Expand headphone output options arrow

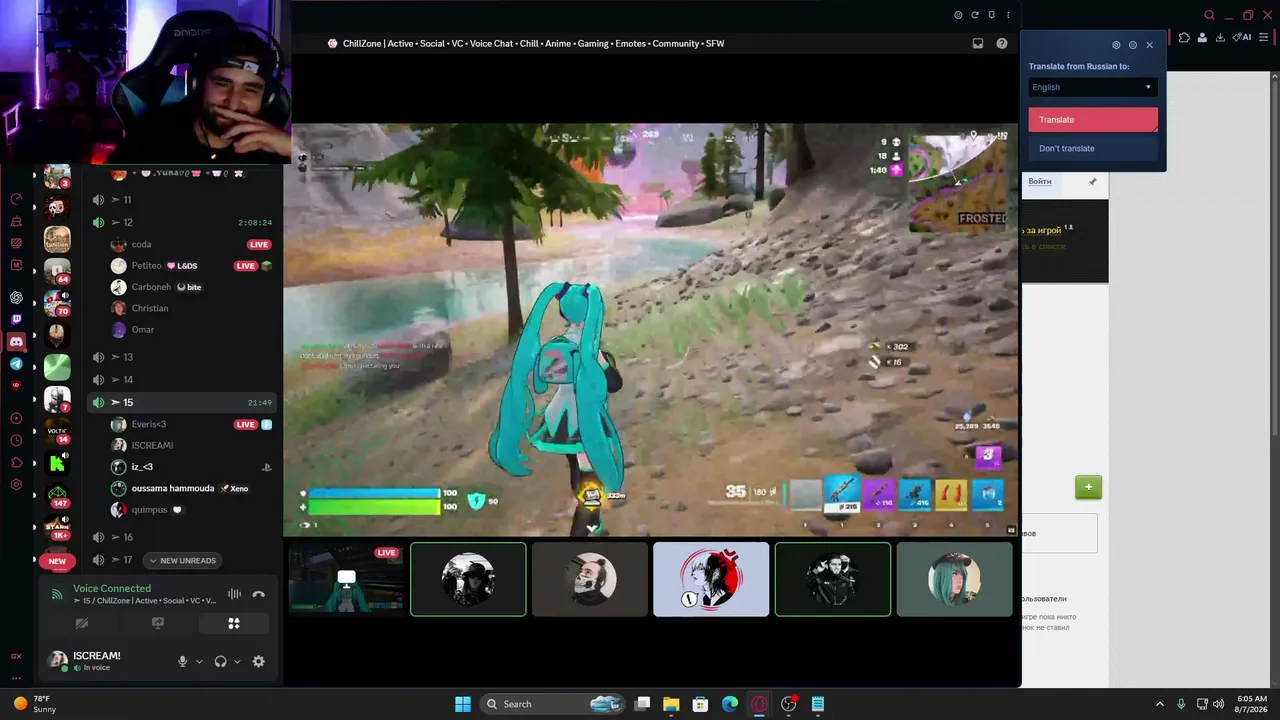[x=237, y=661]
